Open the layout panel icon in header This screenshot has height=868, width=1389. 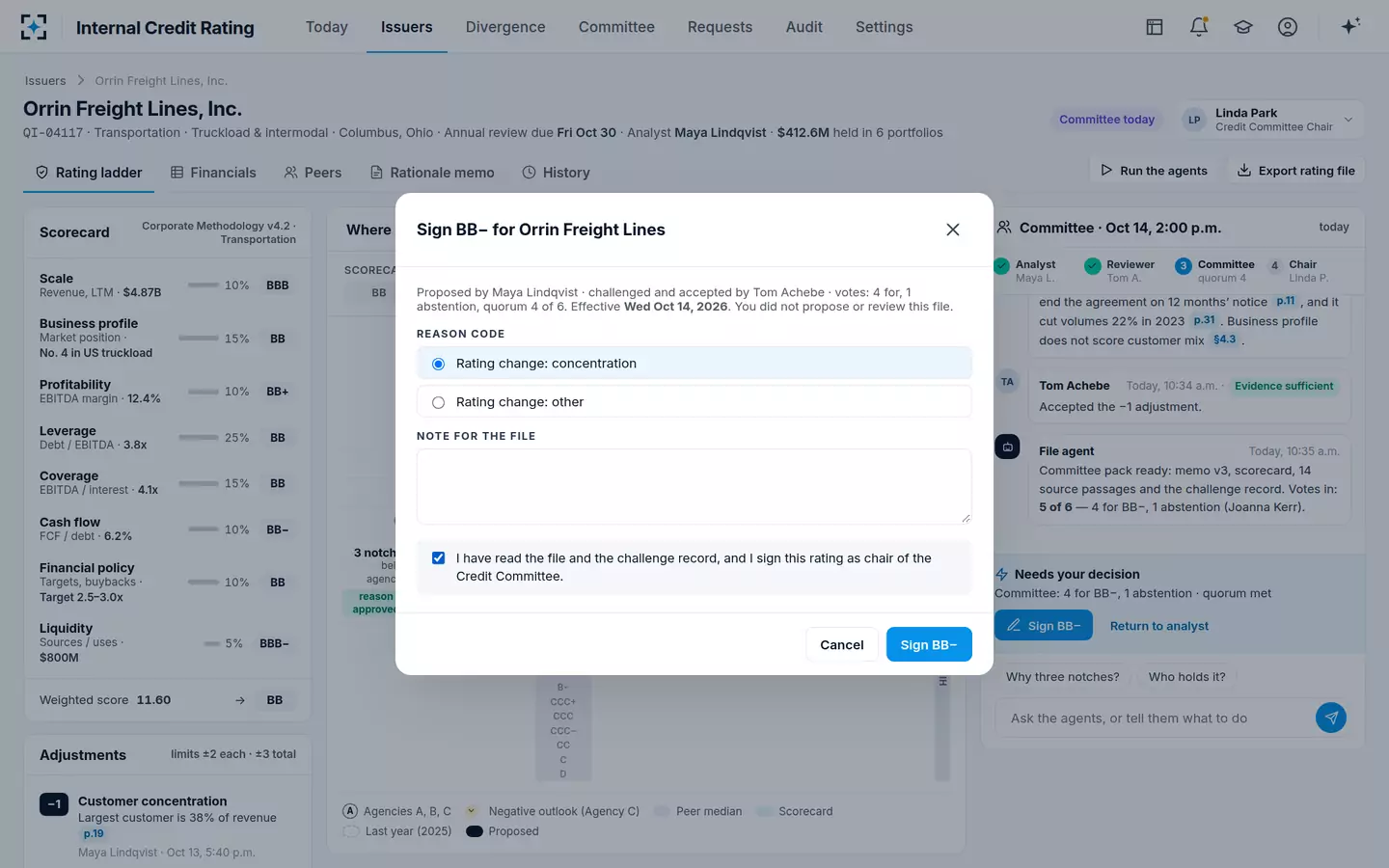[1155, 27]
